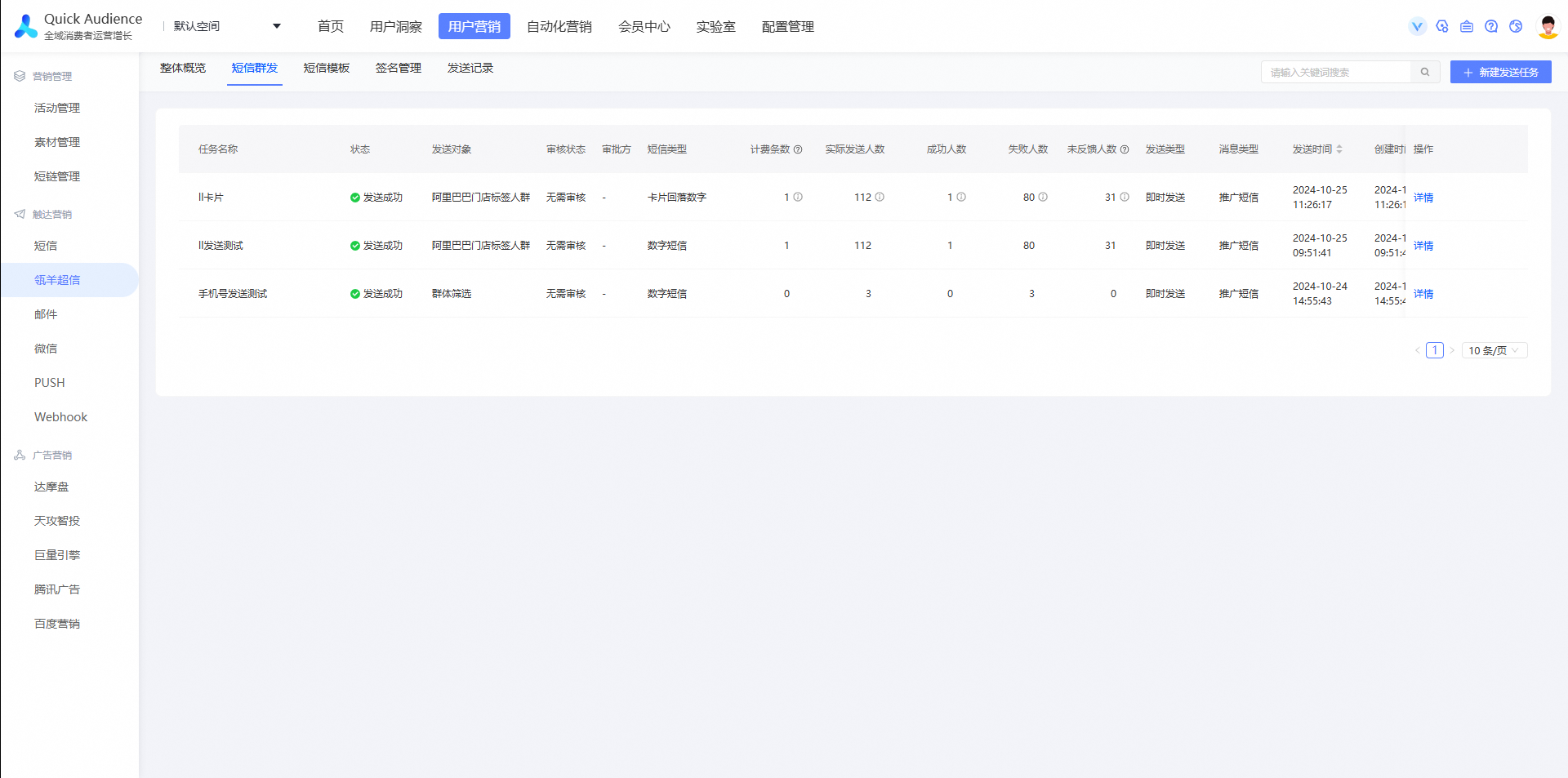This screenshot has height=778, width=1568.
Task: Click 群体筛选 cell in 手机号发送测试 row
Action: click(452, 294)
